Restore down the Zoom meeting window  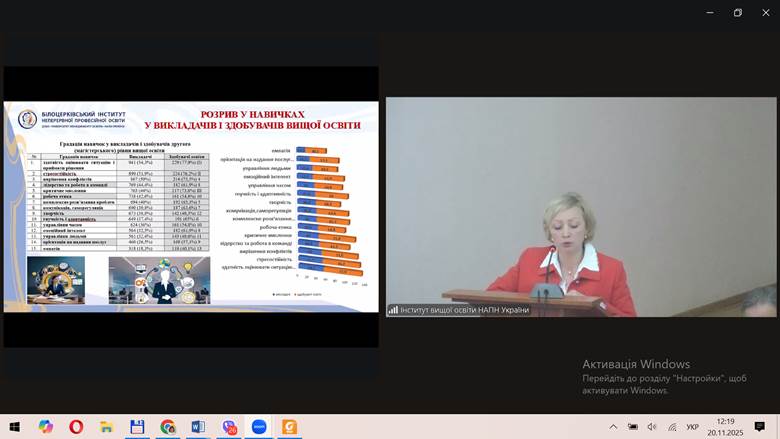[737, 13]
